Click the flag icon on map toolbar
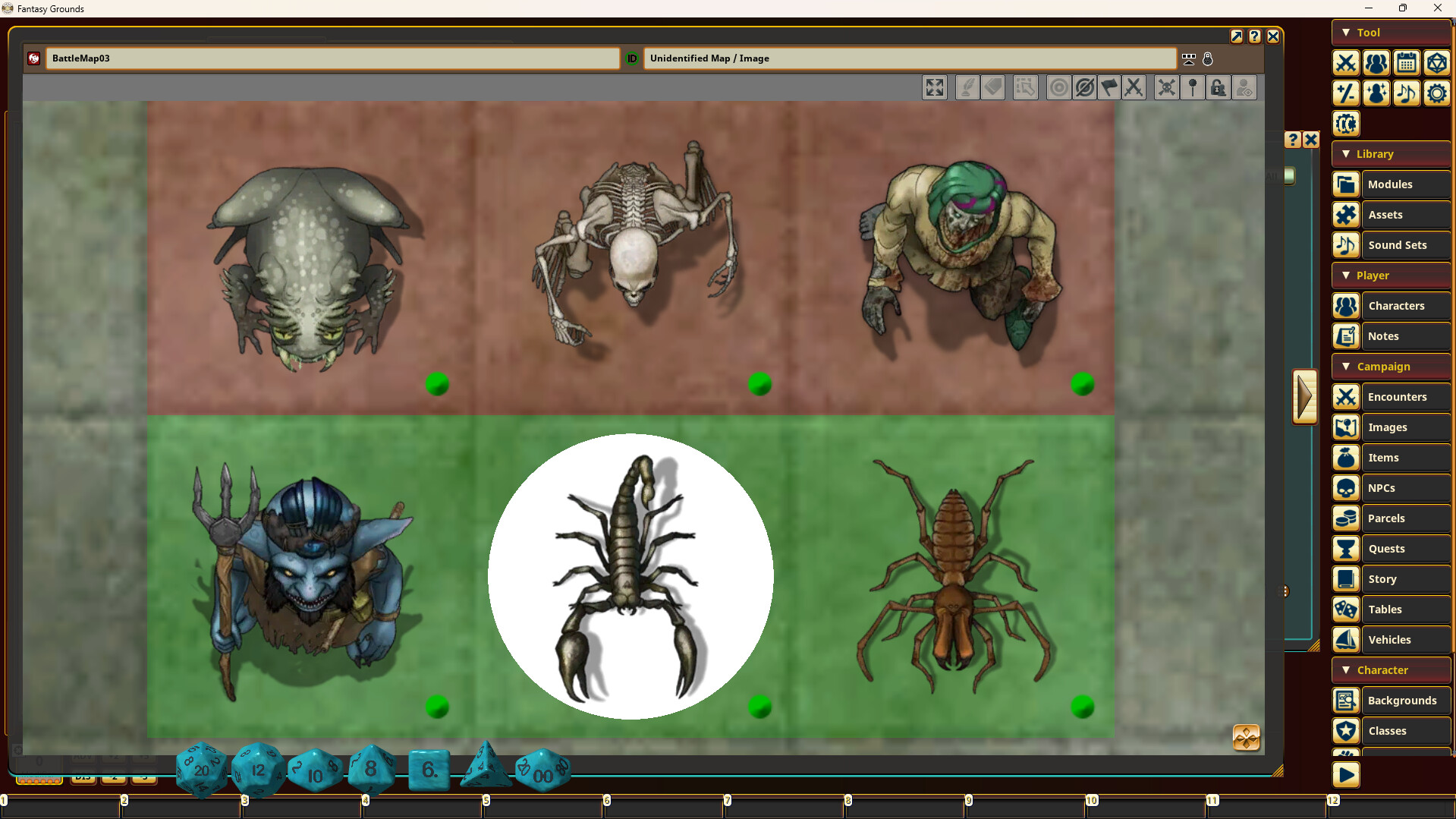Screen dimensions: 1456x819 click(1109, 88)
